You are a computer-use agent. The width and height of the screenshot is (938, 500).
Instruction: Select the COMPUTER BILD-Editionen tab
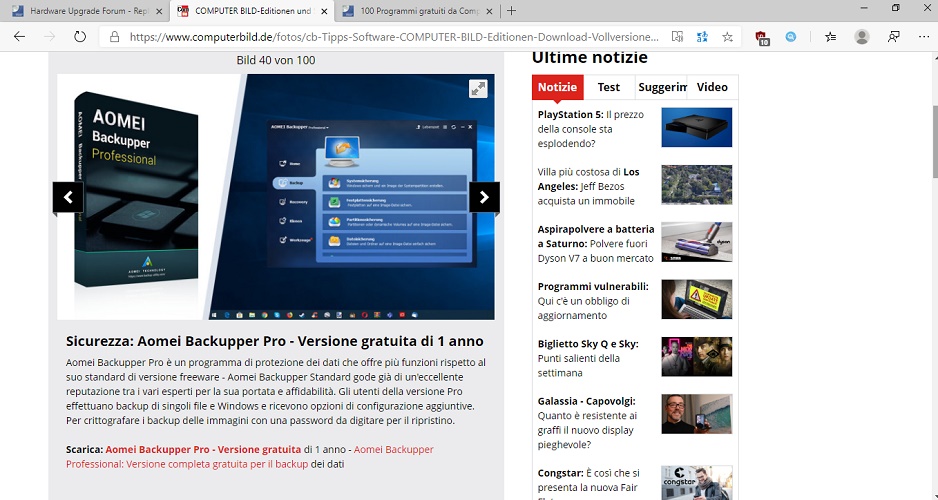pyautogui.click(x=252, y=11)
